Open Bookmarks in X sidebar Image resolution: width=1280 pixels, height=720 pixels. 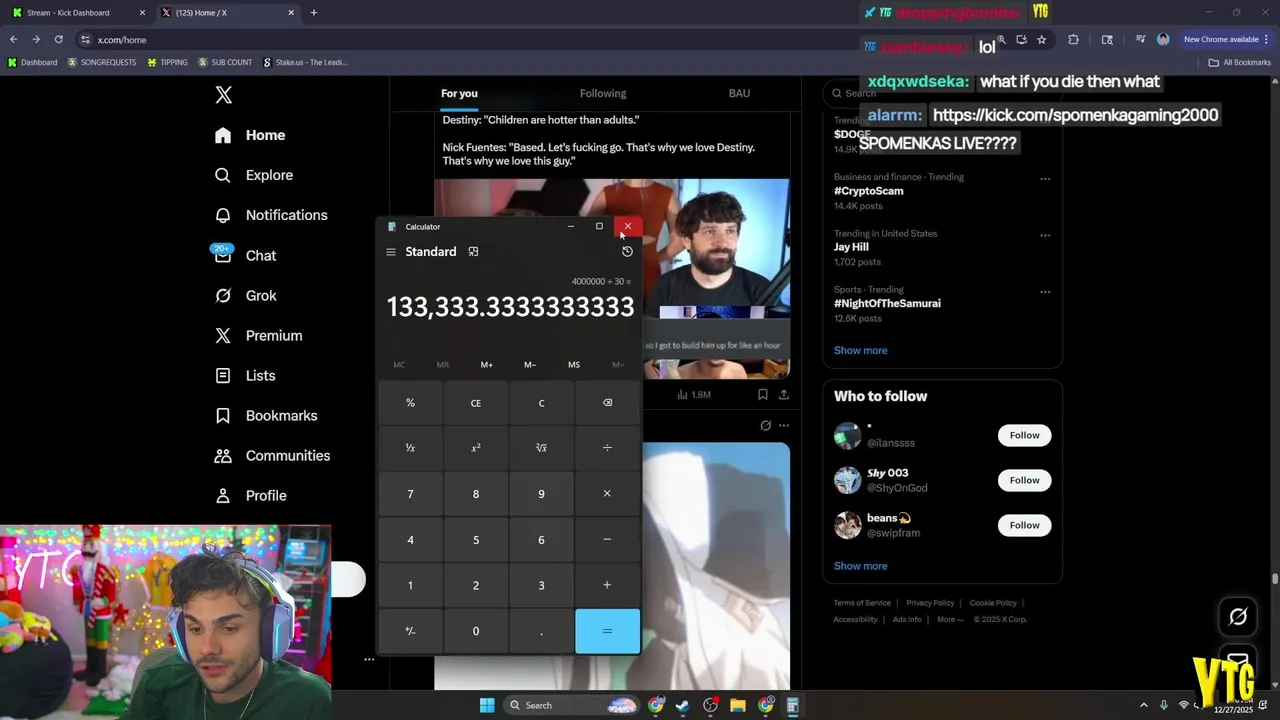click(x=266, y=415)
